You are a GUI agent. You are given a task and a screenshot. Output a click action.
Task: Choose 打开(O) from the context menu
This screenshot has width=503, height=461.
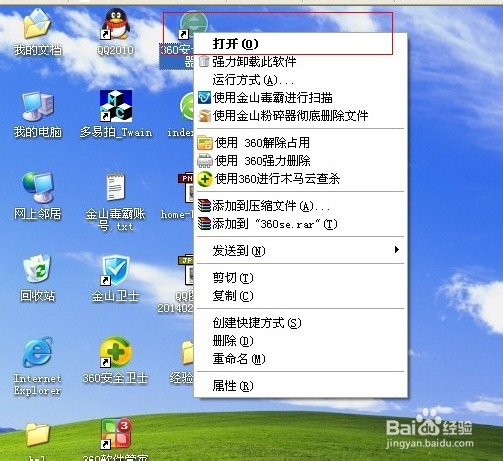coord(300,44)
